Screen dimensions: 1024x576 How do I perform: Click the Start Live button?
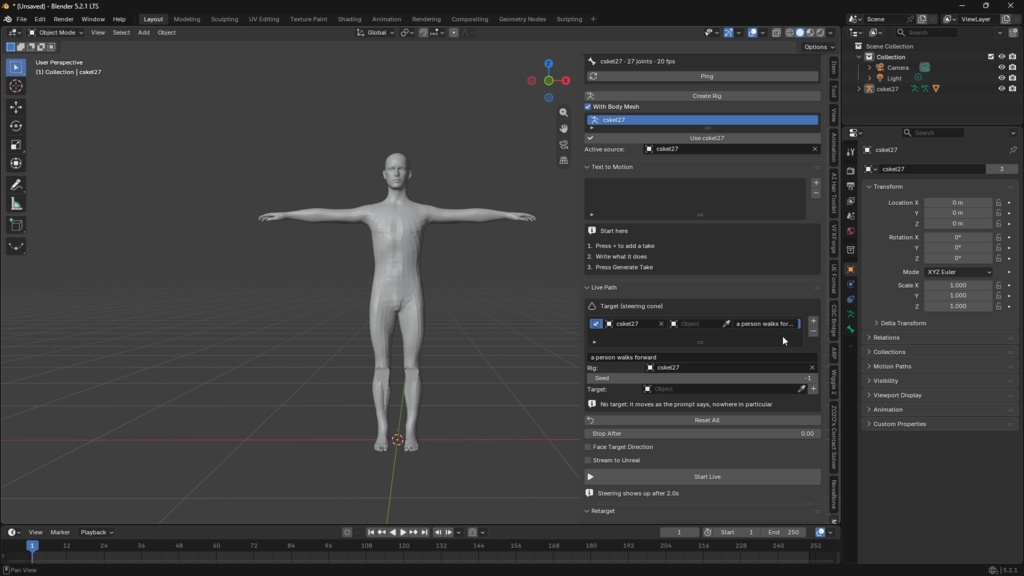tap(703, 477)
